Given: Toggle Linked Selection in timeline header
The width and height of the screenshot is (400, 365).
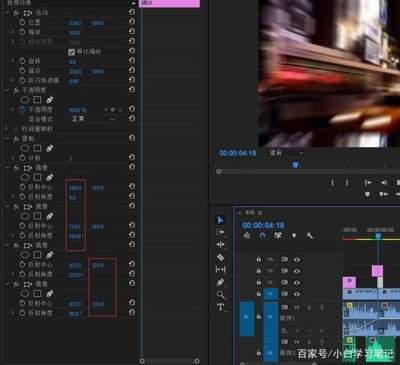Looking at the screenshot, I should [x=278, y=236].
